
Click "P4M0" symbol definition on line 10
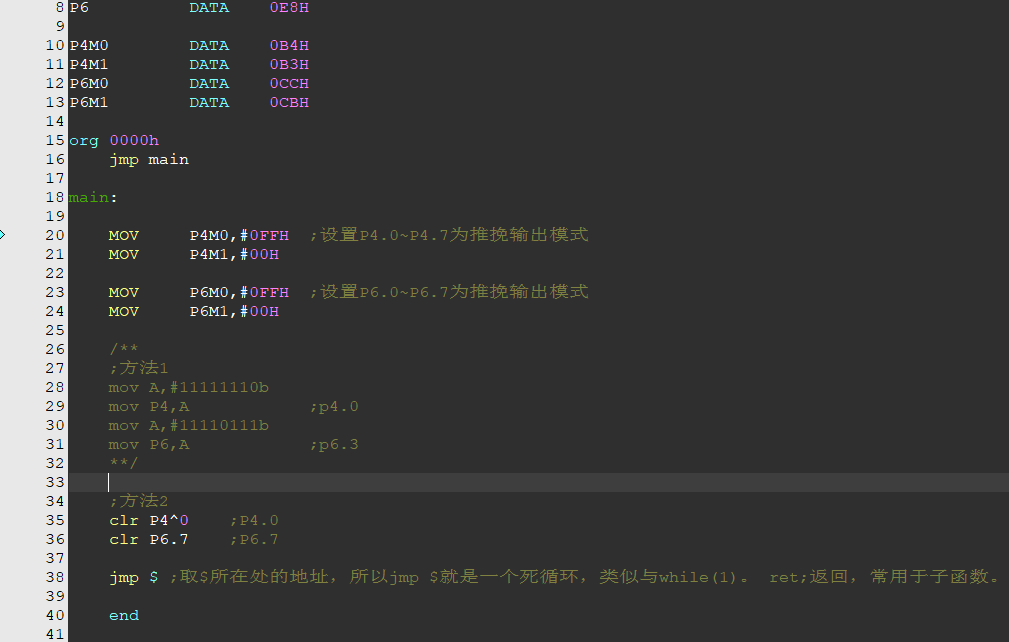[x=89, y=46]
